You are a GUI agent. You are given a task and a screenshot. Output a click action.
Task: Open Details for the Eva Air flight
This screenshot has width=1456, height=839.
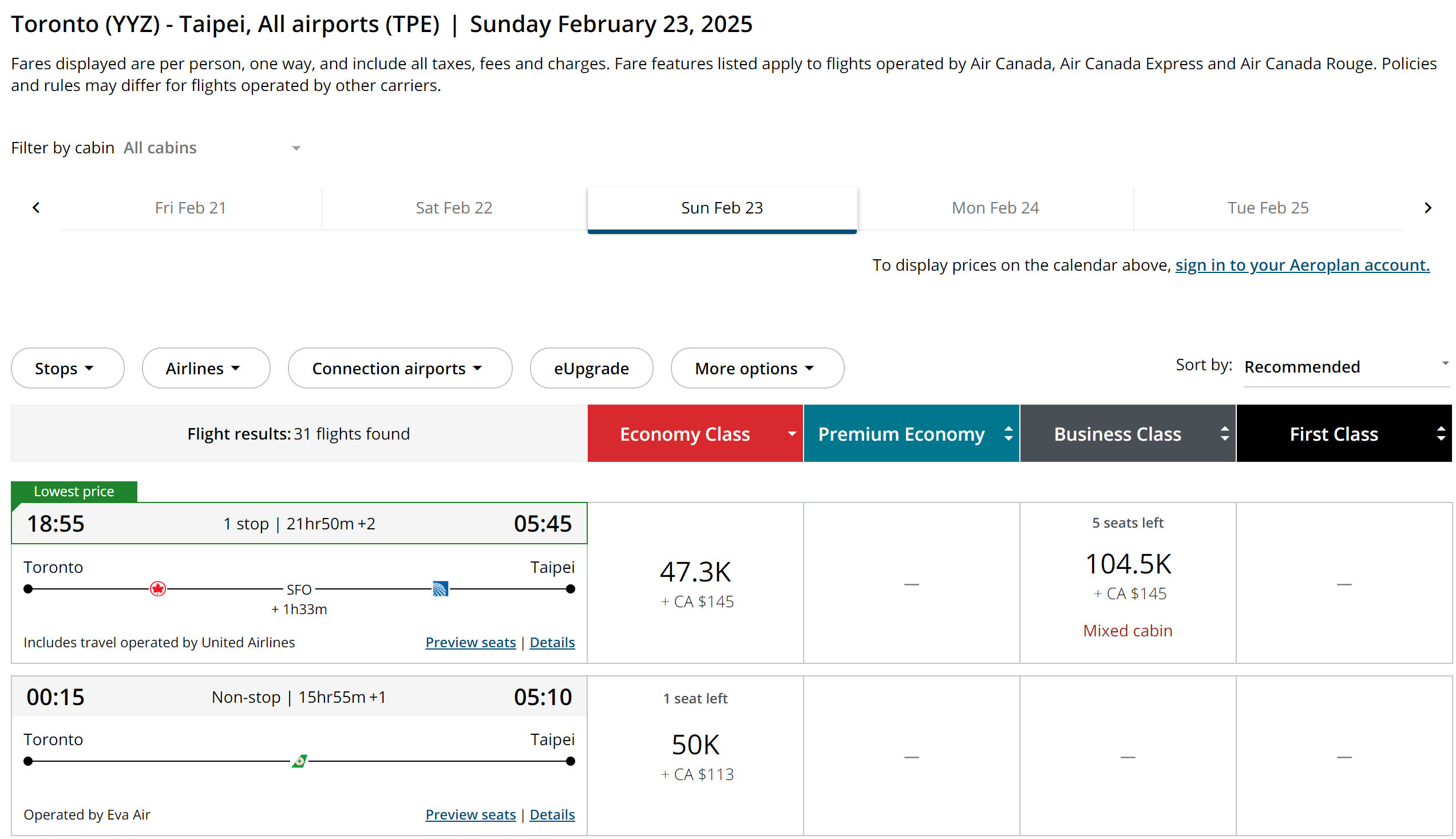tap(552, 814)
